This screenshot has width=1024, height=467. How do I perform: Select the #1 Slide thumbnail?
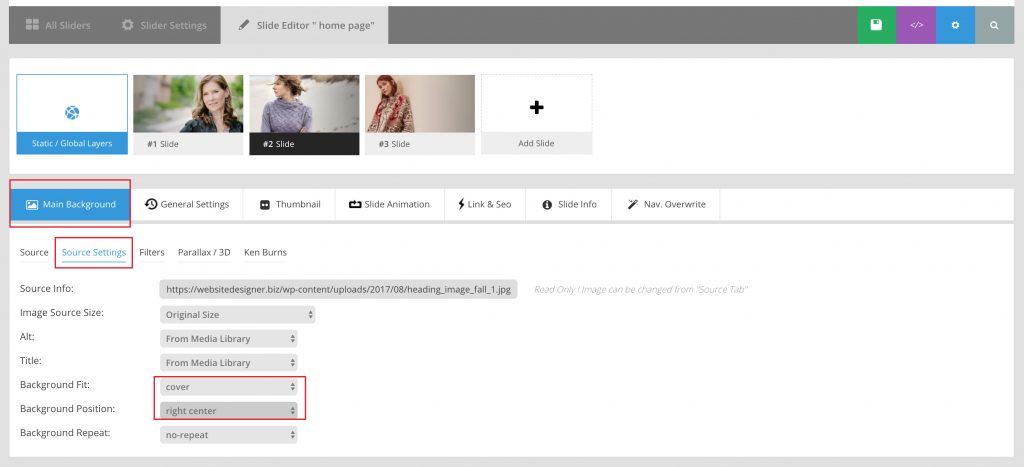pos(188,105)
